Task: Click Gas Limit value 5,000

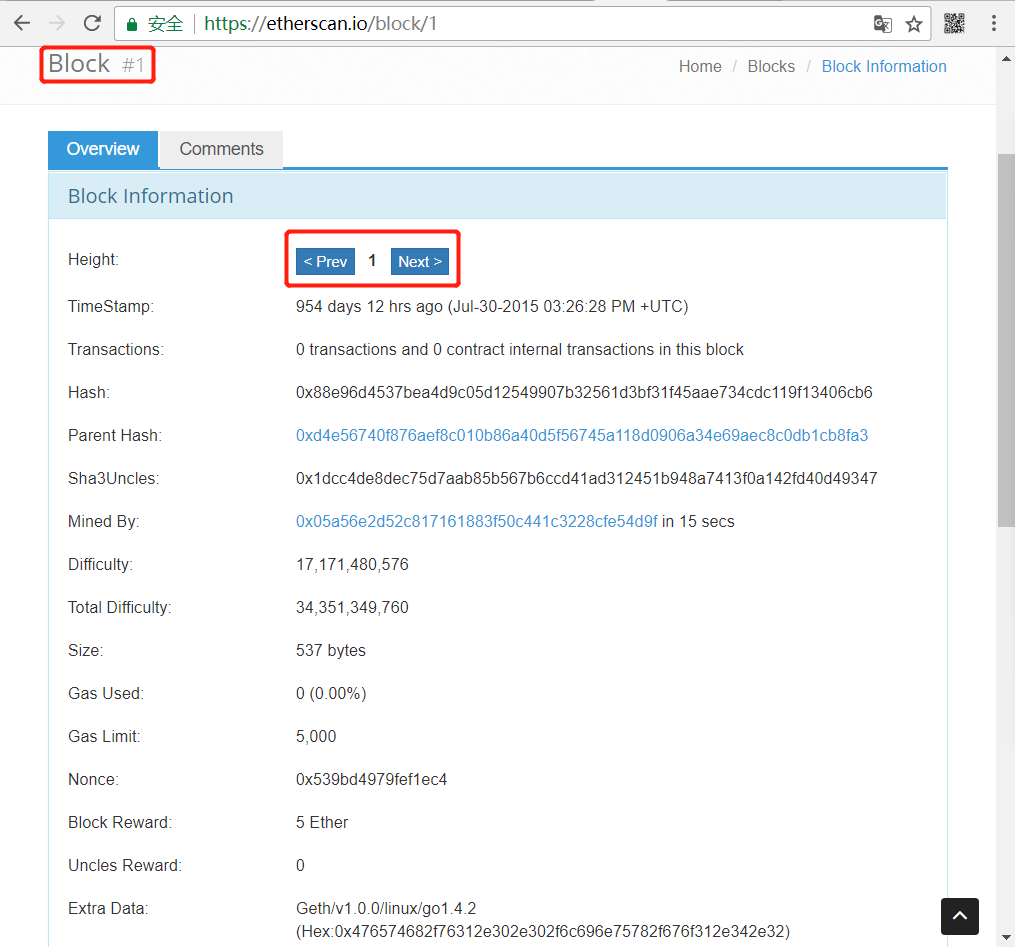Action: click(x=316, y=737)
